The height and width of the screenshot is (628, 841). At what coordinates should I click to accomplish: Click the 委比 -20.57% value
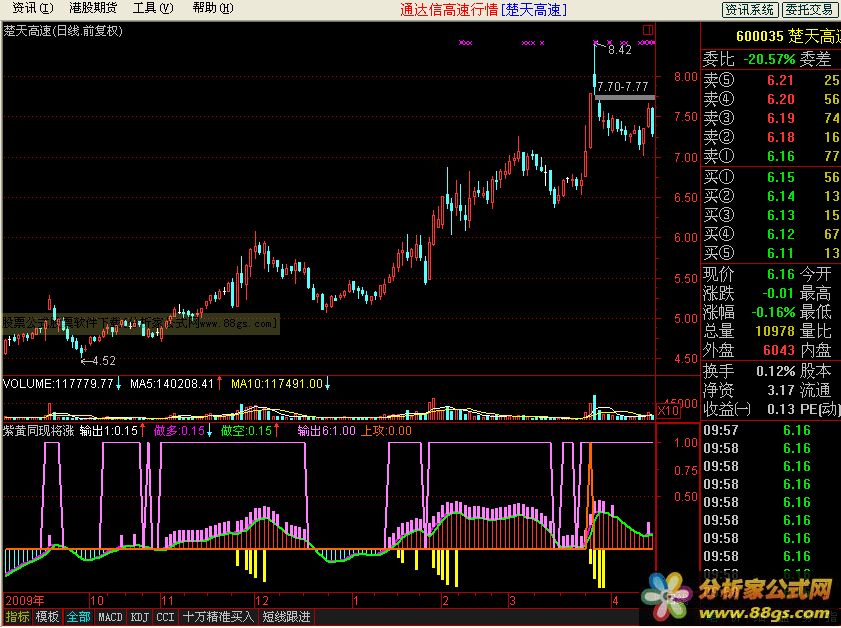(x=769, y=59)
